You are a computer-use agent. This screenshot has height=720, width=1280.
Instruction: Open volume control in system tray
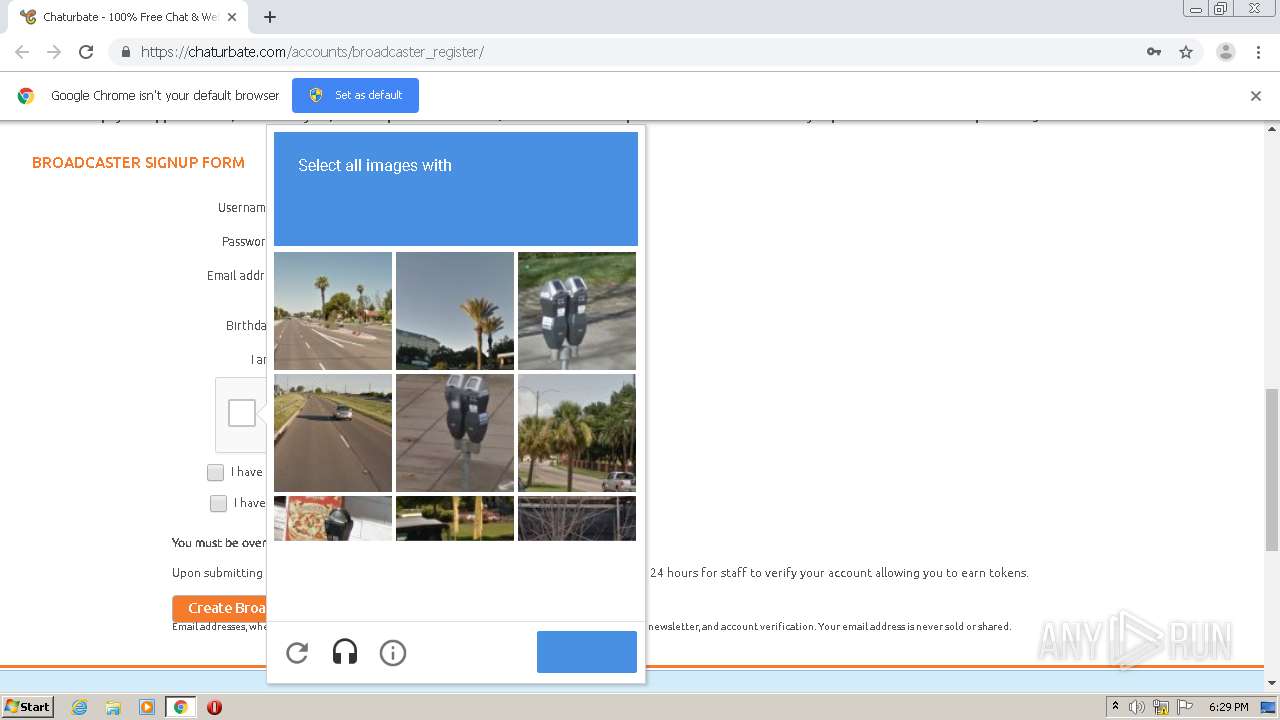[1137, 707]
